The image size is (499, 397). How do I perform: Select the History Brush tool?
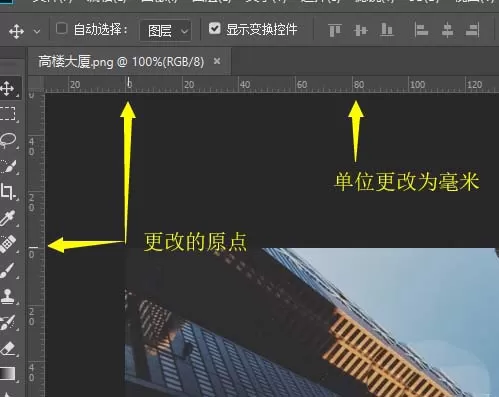coord(8,322)
